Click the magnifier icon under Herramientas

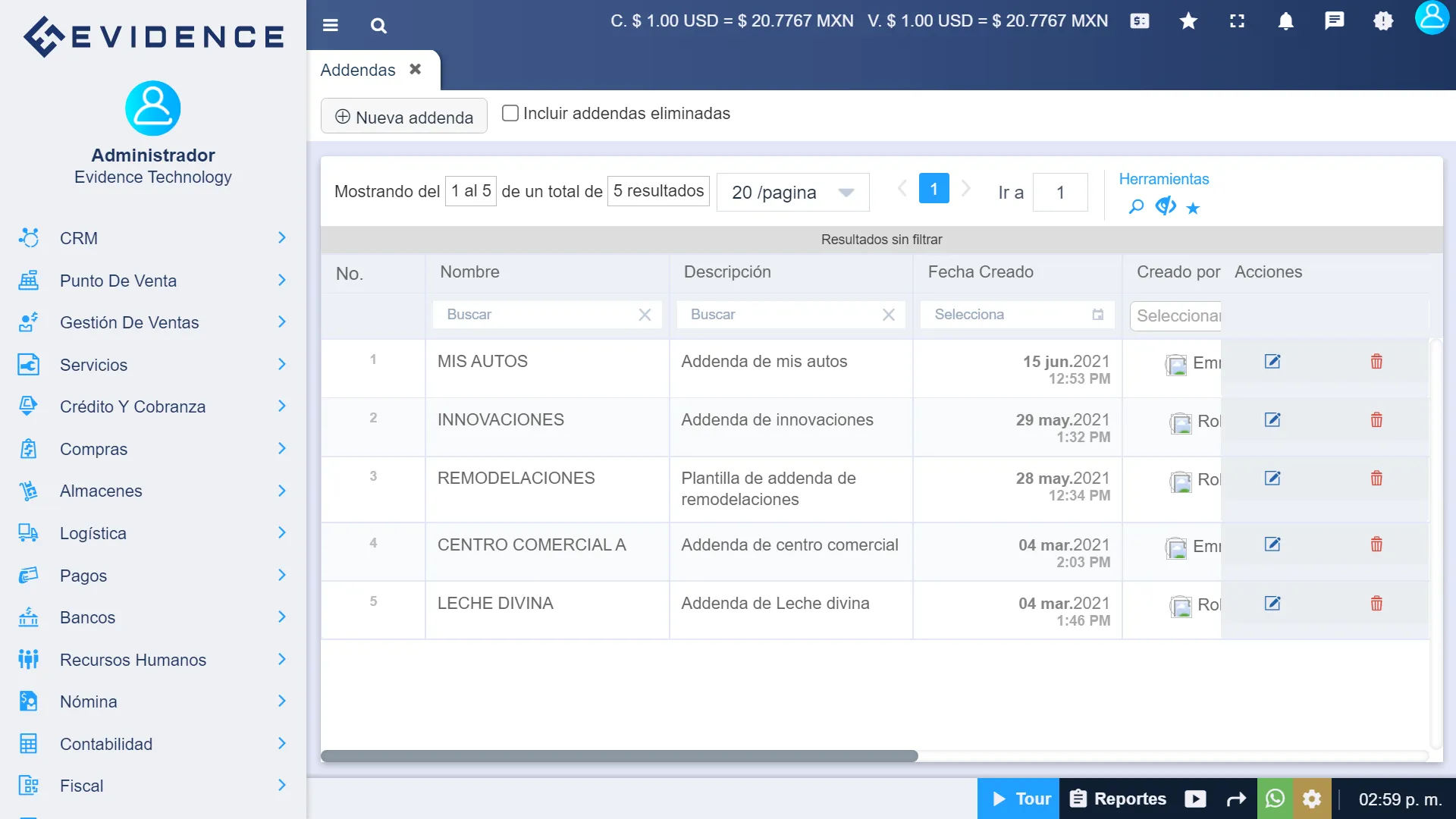tap(1135, 206)
